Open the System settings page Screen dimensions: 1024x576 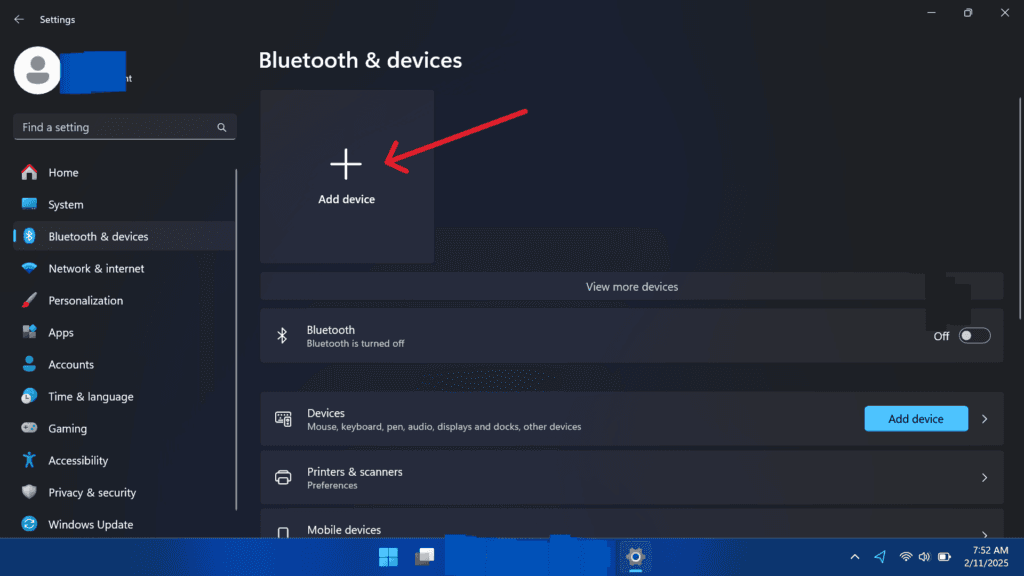(124, 204)
